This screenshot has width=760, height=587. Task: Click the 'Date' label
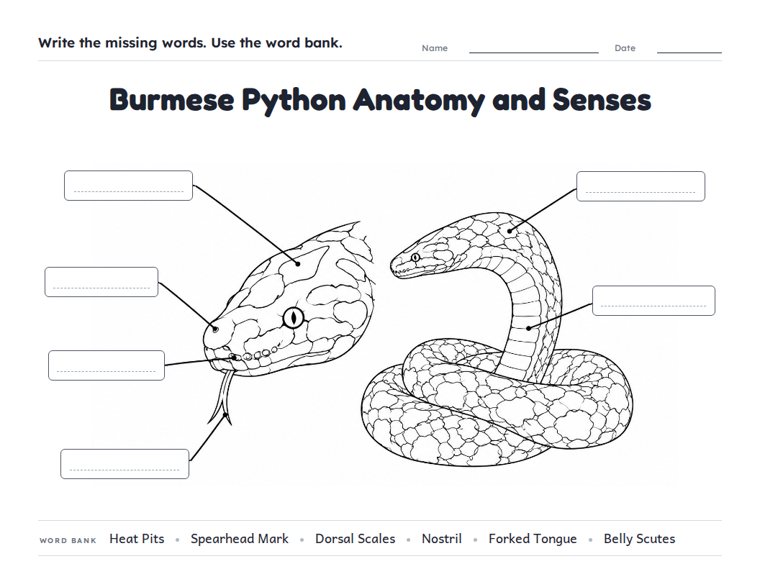point(625,48)
